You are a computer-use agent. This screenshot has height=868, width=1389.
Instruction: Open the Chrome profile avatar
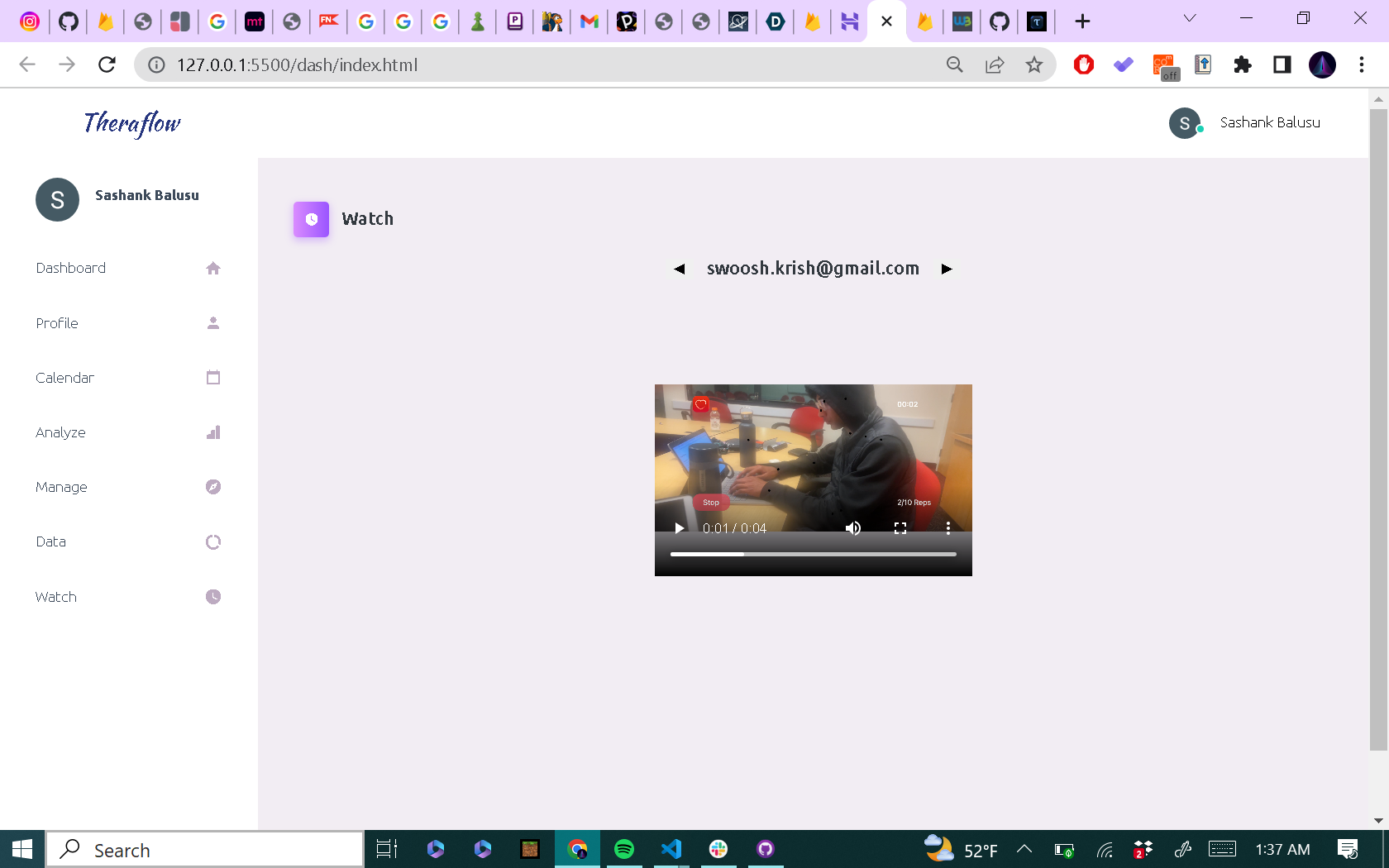click(x=1322, y=64)
